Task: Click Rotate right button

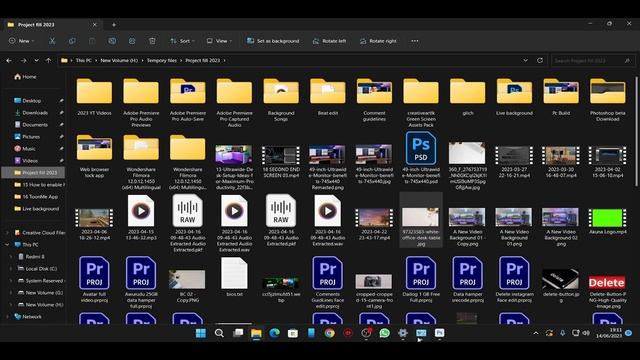Action: (x=378, y=41)
